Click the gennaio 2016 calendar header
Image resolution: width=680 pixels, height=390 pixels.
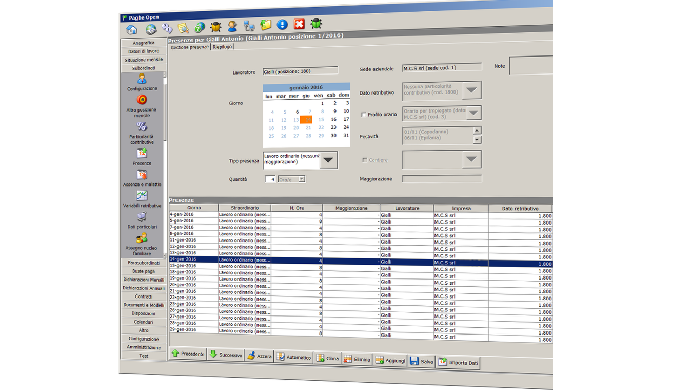[x=306, y=87]
